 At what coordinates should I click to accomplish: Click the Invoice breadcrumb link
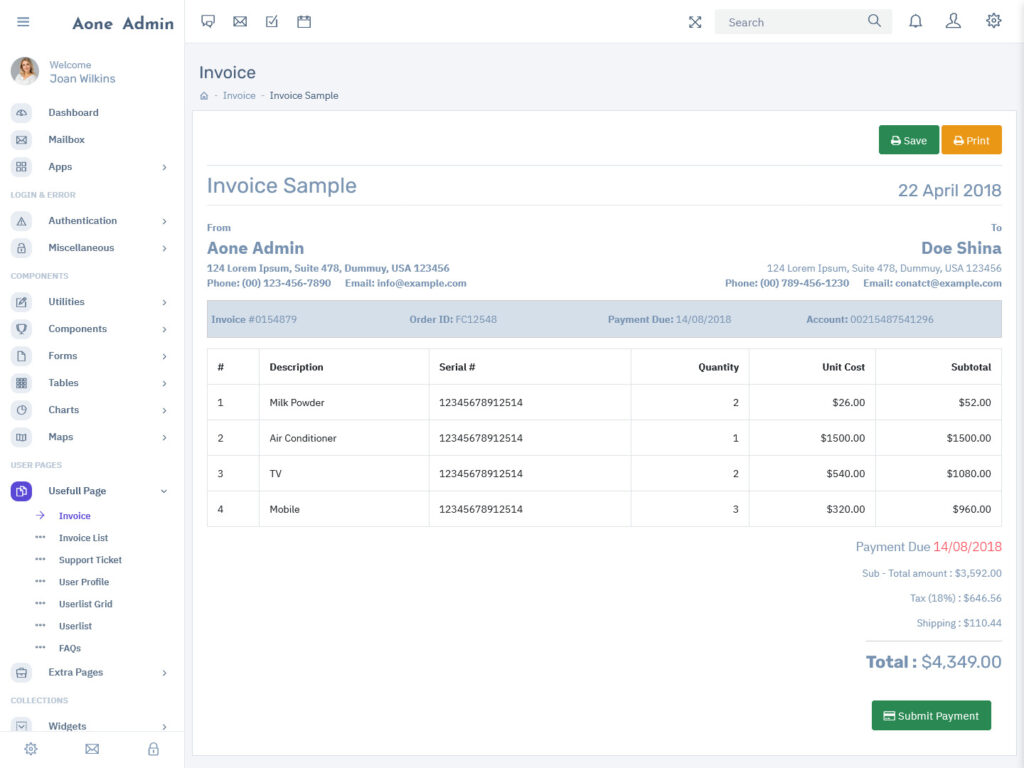(239, 95)
